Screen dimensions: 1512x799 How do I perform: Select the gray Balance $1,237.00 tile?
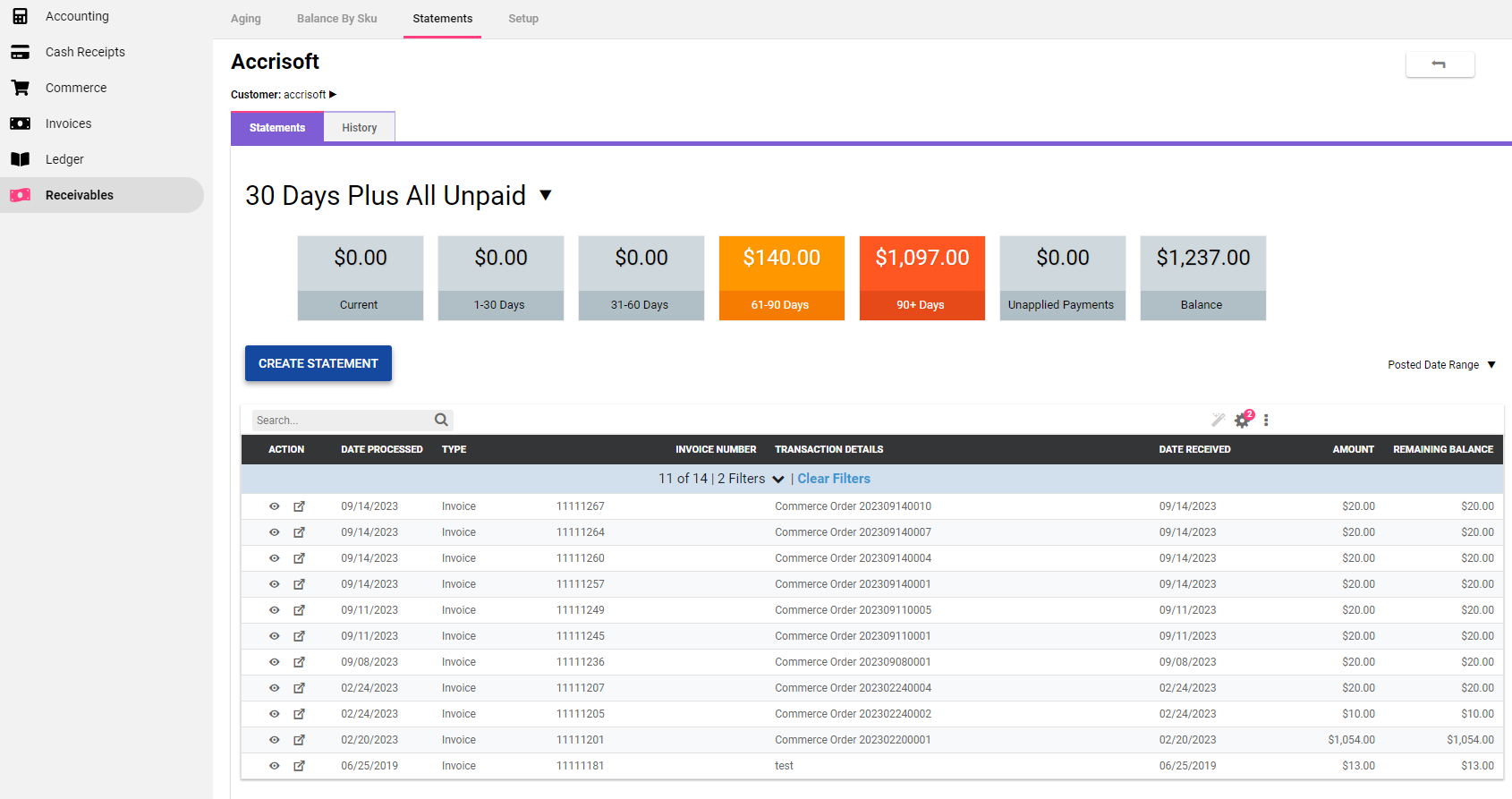point(1203,278)
